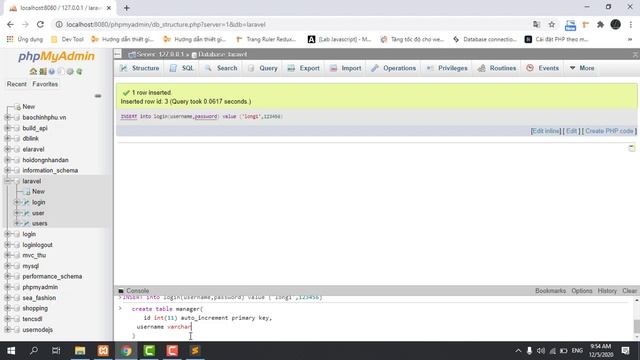This screenshot has width=640, height=360.
Task: Open Recent tables tab in sidebar
Action: [17, 84]
